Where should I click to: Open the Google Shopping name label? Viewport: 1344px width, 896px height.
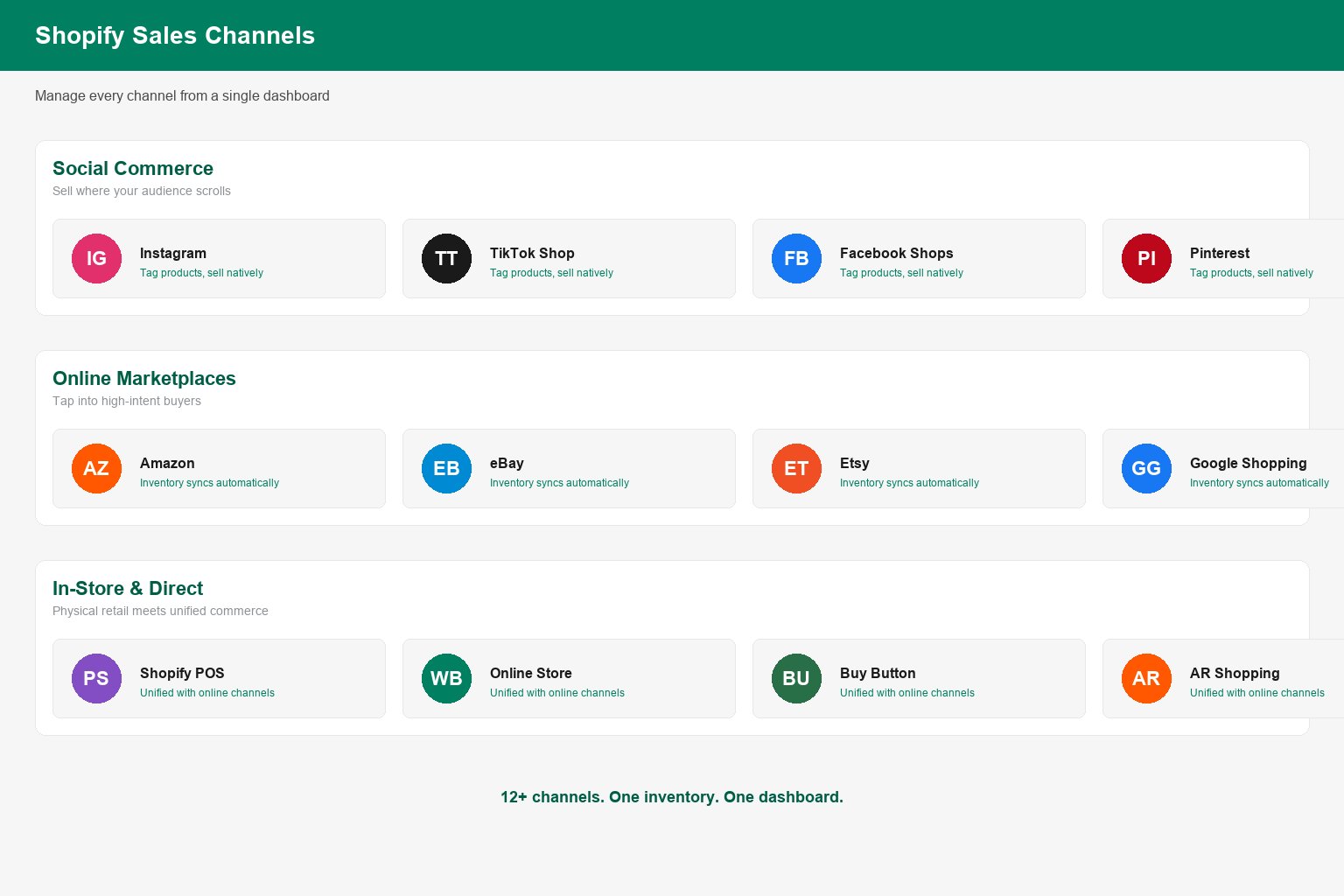[x=1248, y=463]
